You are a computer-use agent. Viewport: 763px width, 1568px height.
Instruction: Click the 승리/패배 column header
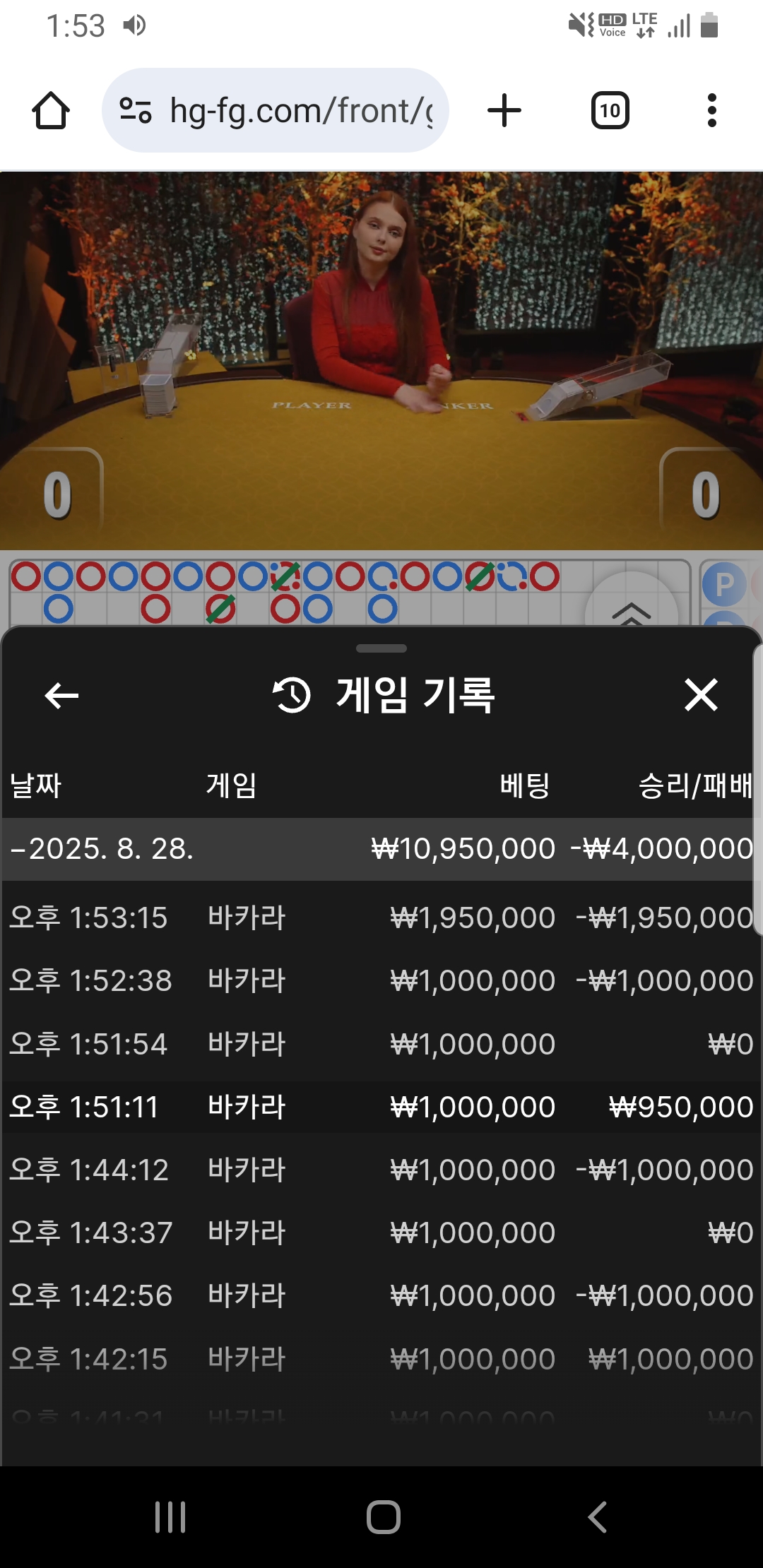coord(696,785)
